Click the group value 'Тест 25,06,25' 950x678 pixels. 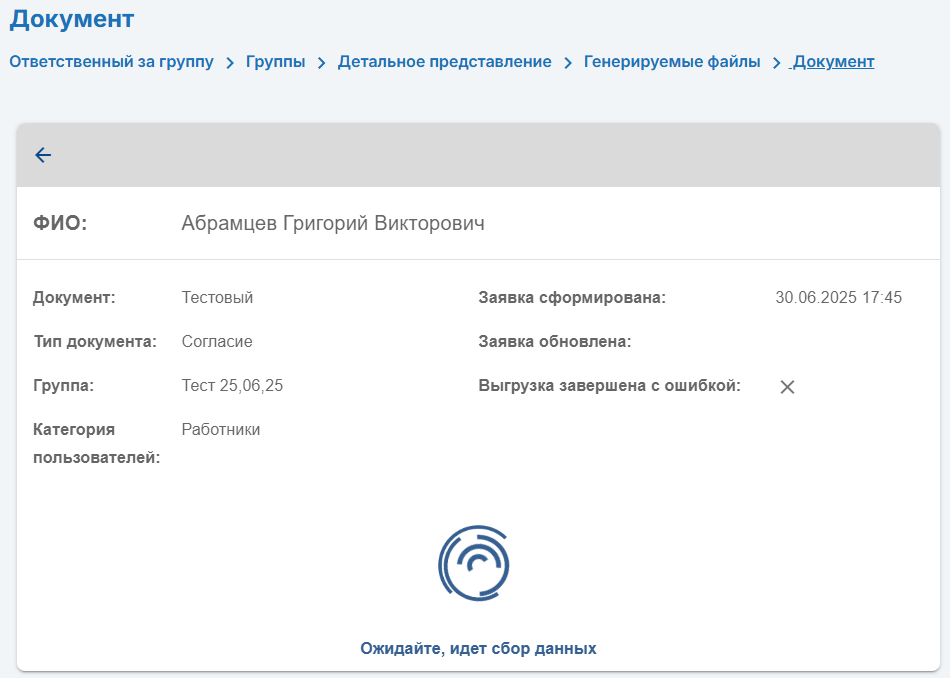pyautogui.click(x=232, y=385)
